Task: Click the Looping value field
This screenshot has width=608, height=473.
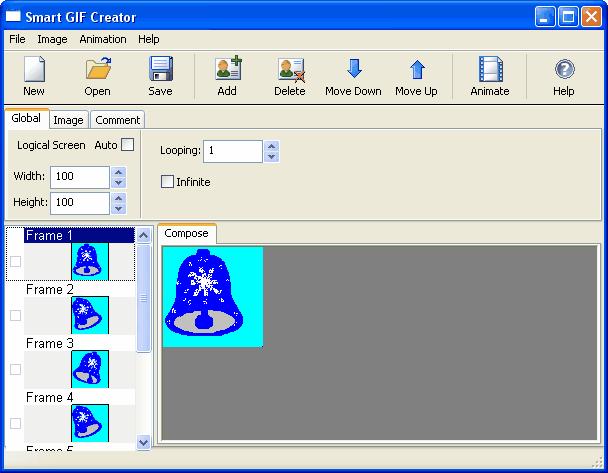Action: coord(233,151)
